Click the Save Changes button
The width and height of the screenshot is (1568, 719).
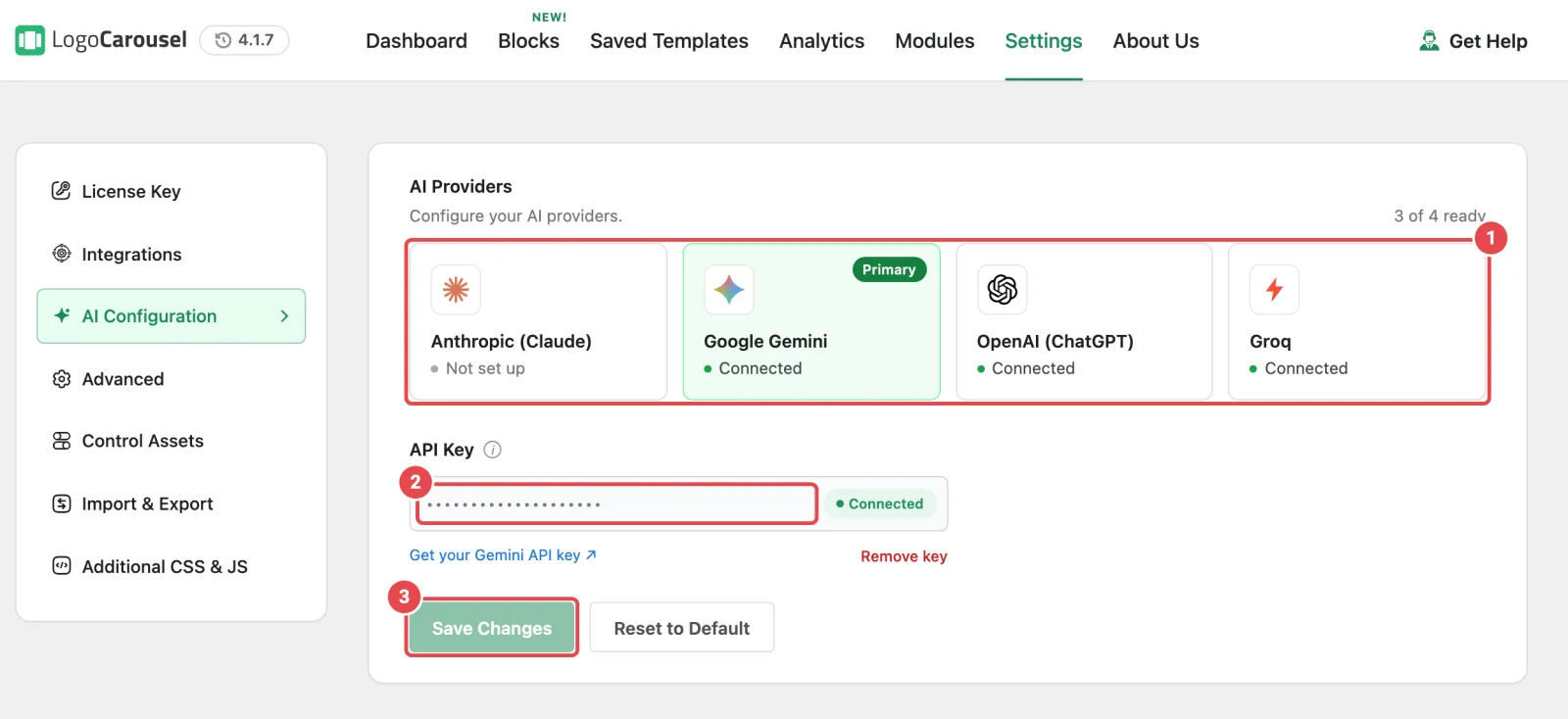(492, 628)
